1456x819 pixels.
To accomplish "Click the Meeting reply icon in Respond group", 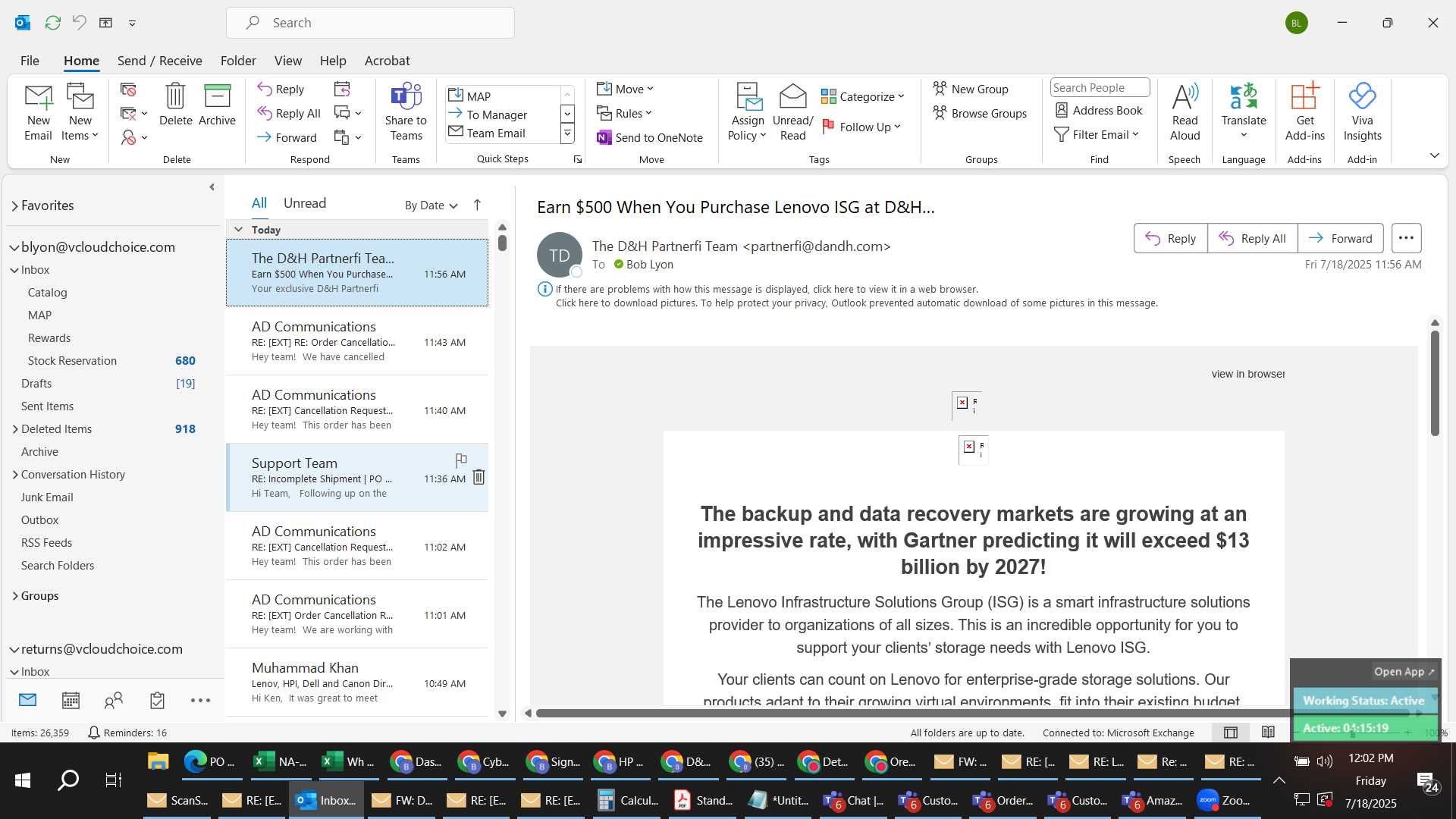I will 342,89.
